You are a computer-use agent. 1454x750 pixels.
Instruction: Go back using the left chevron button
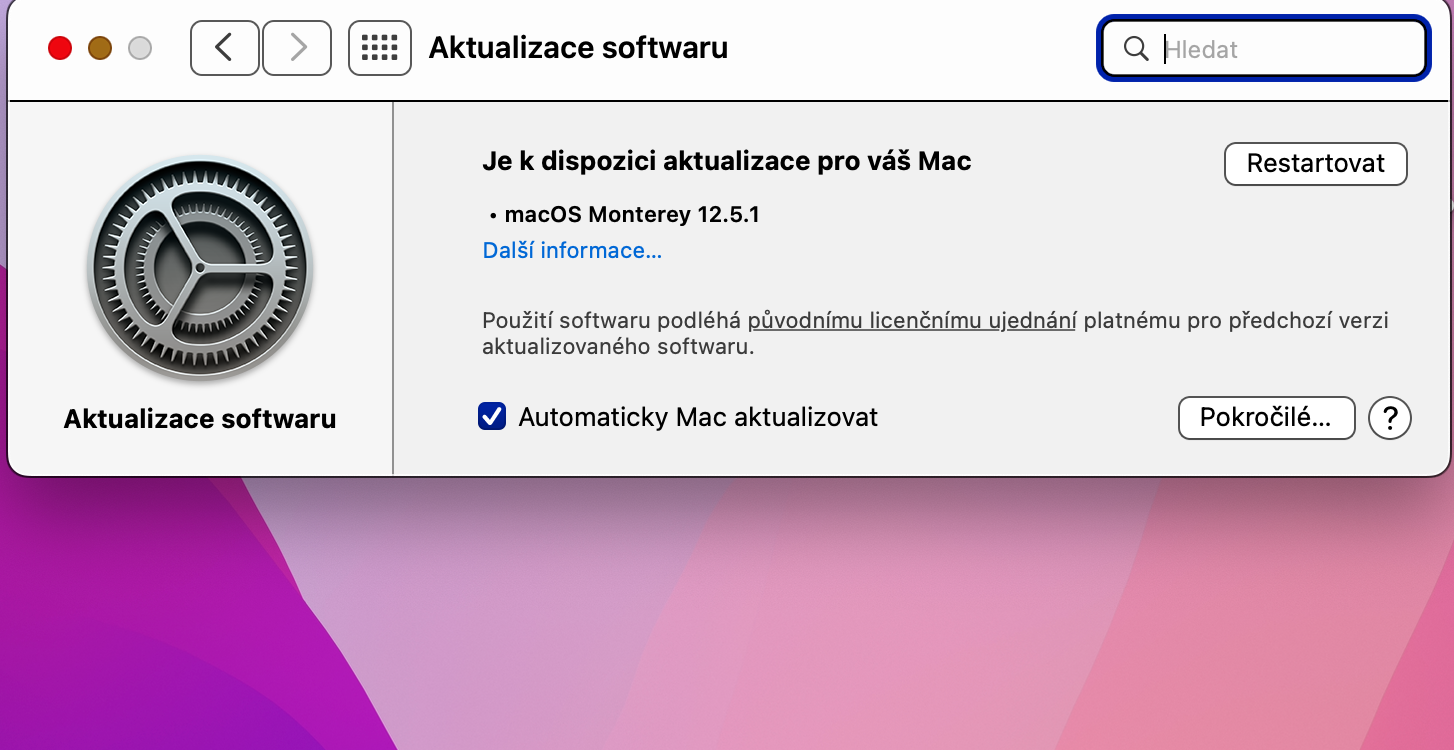click(225, 48)
